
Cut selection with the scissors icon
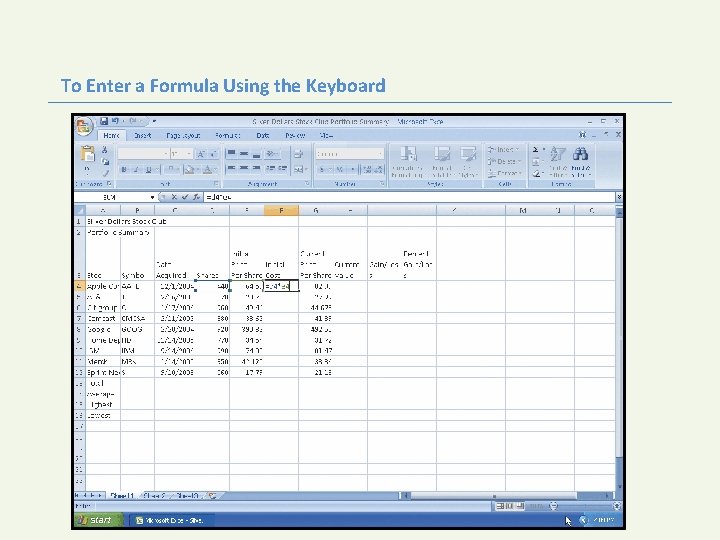point(105,150)
